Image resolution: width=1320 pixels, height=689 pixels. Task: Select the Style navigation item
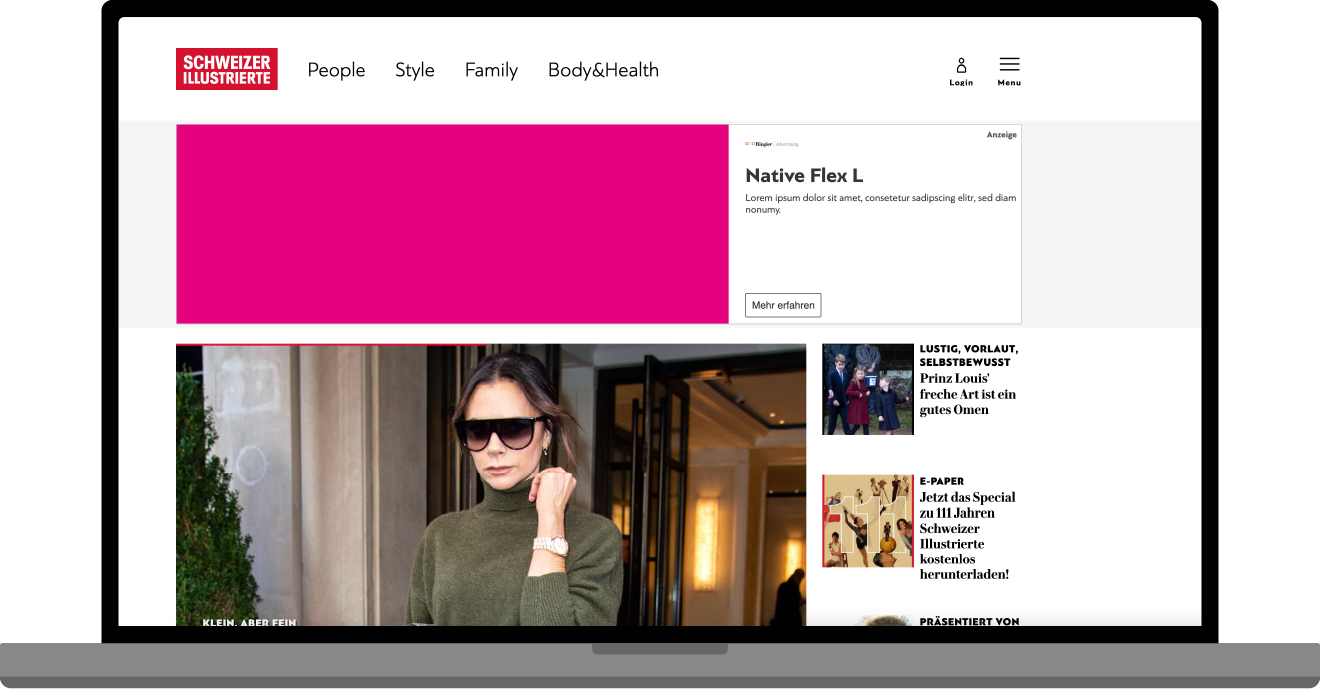pyautogui.click(x=415, y=70)
